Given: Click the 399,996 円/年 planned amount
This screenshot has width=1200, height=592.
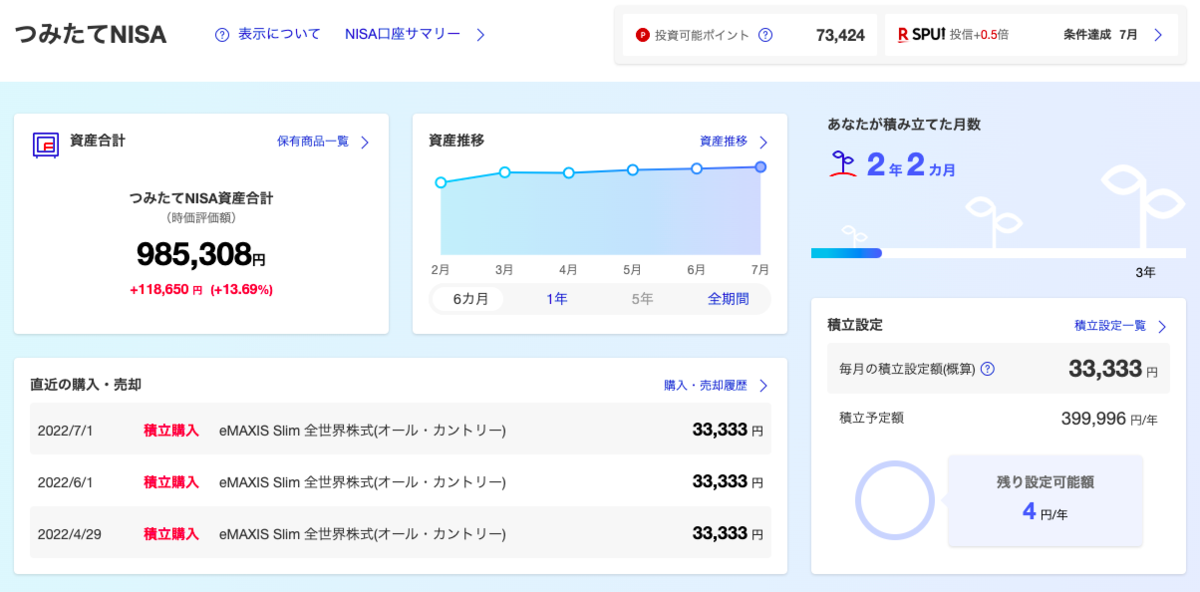Looking at the screenshot, I should coord(1109,419).
